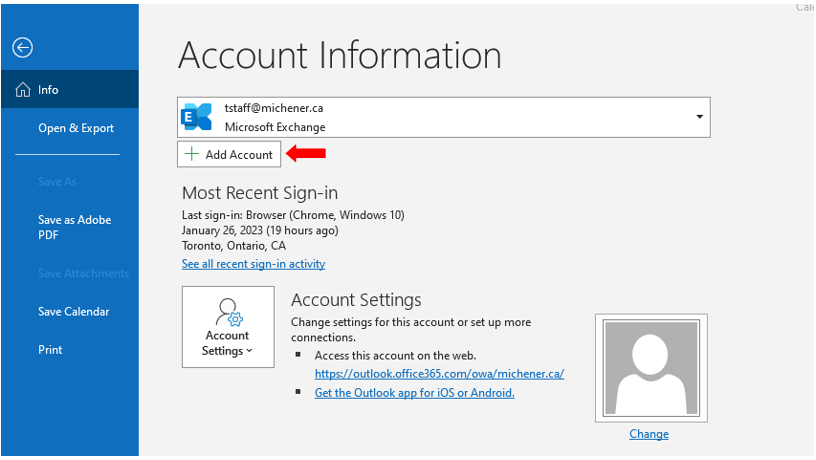The width and height of the screenshot is (816, 460).
Task: Click the tstaff@michener.ca account text
Action: coord(274,108)
